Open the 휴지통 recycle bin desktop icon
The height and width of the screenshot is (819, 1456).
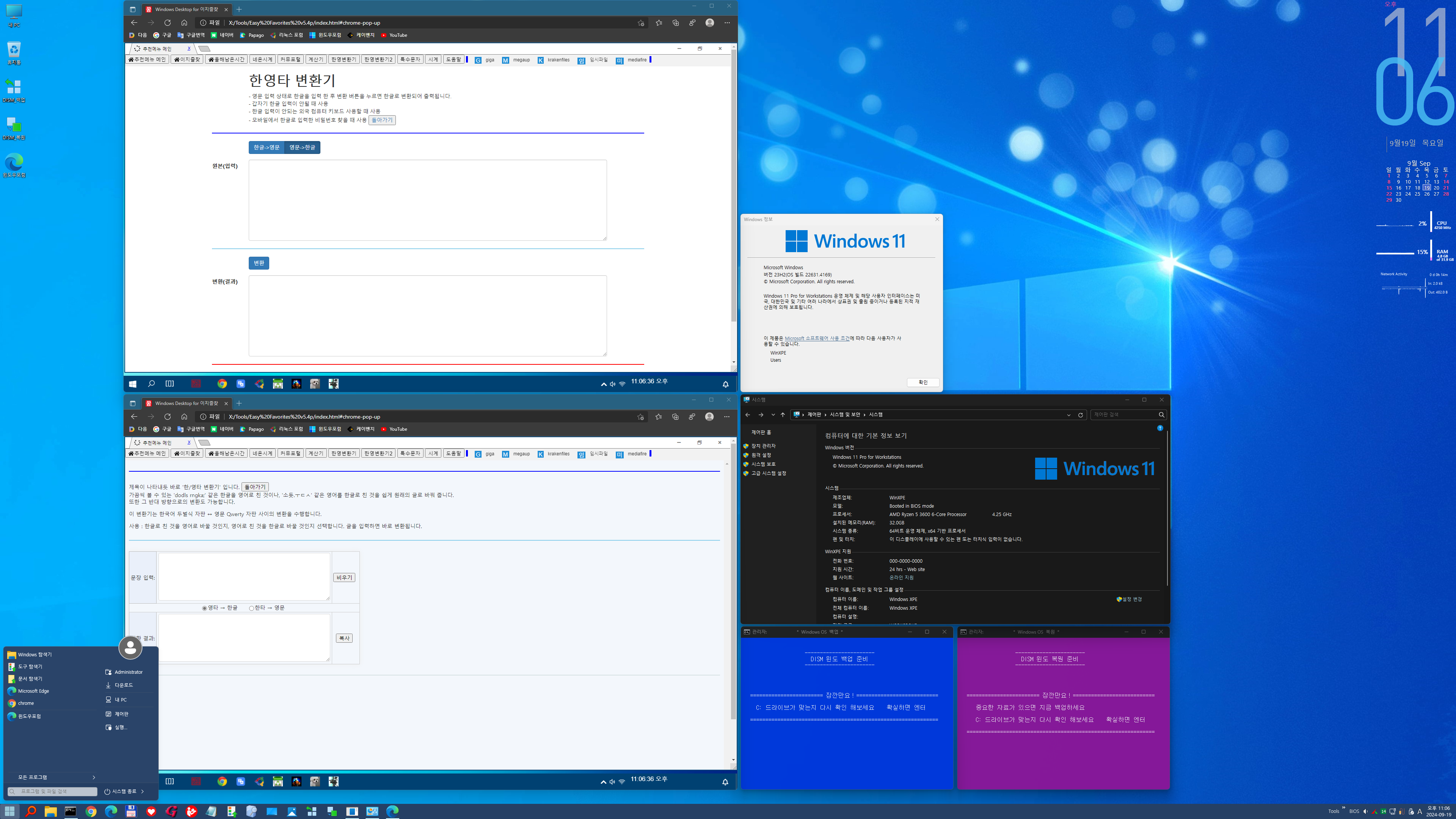(x=14, y=53)
